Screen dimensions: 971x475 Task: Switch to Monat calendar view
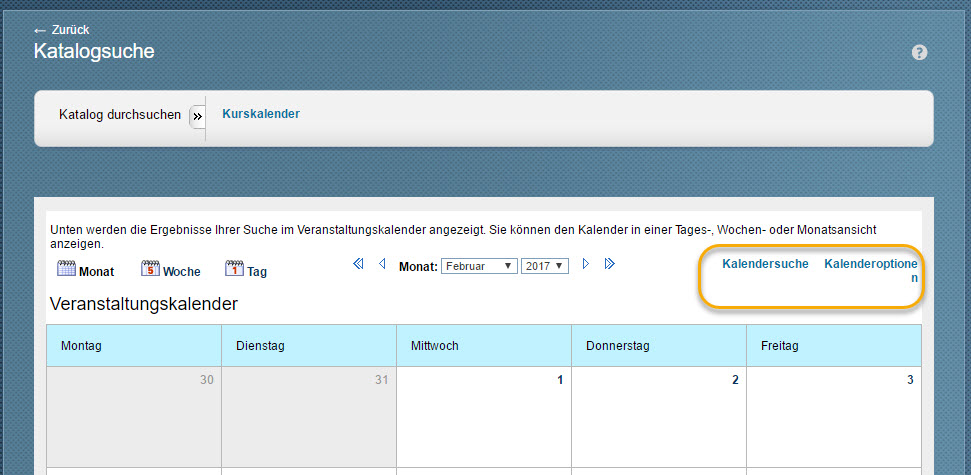coord(85,269)
